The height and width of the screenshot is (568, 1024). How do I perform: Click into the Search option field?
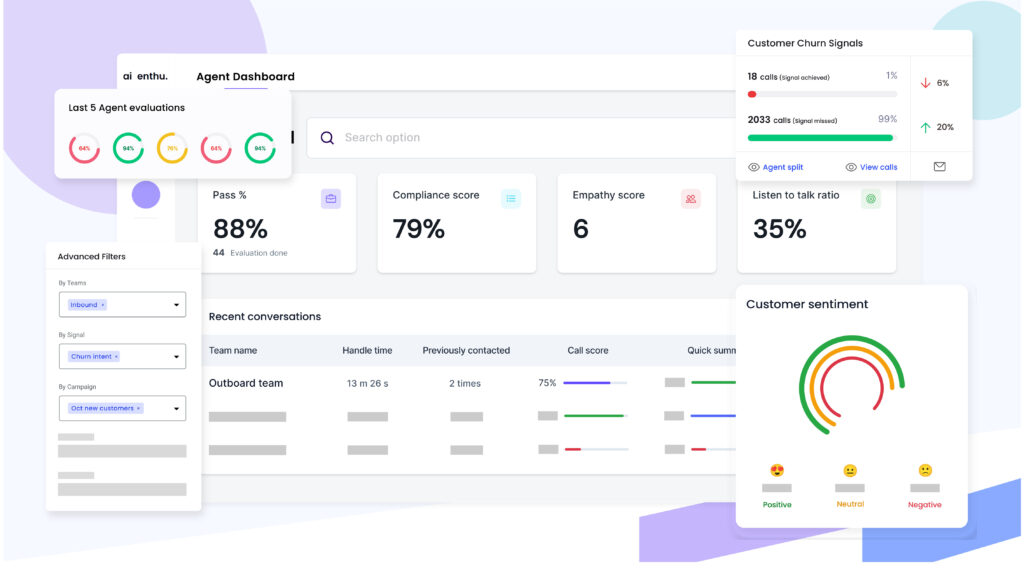click(522, 138)
